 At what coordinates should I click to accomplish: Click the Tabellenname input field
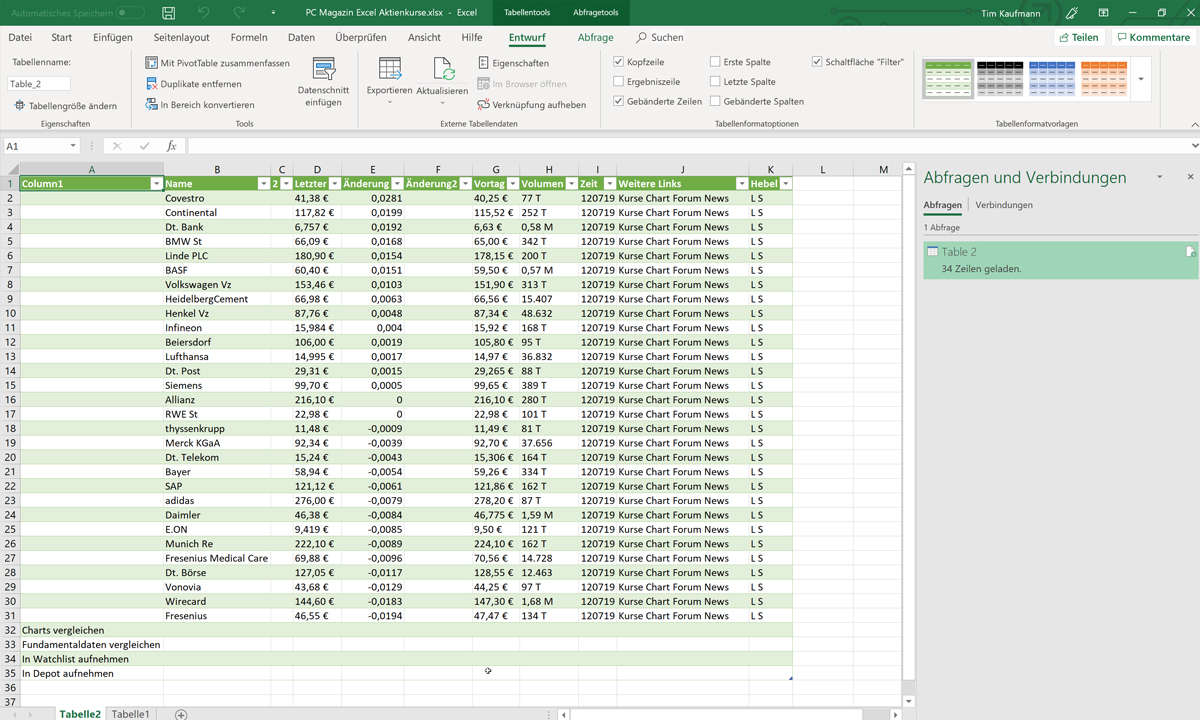(x=40, y=84)
